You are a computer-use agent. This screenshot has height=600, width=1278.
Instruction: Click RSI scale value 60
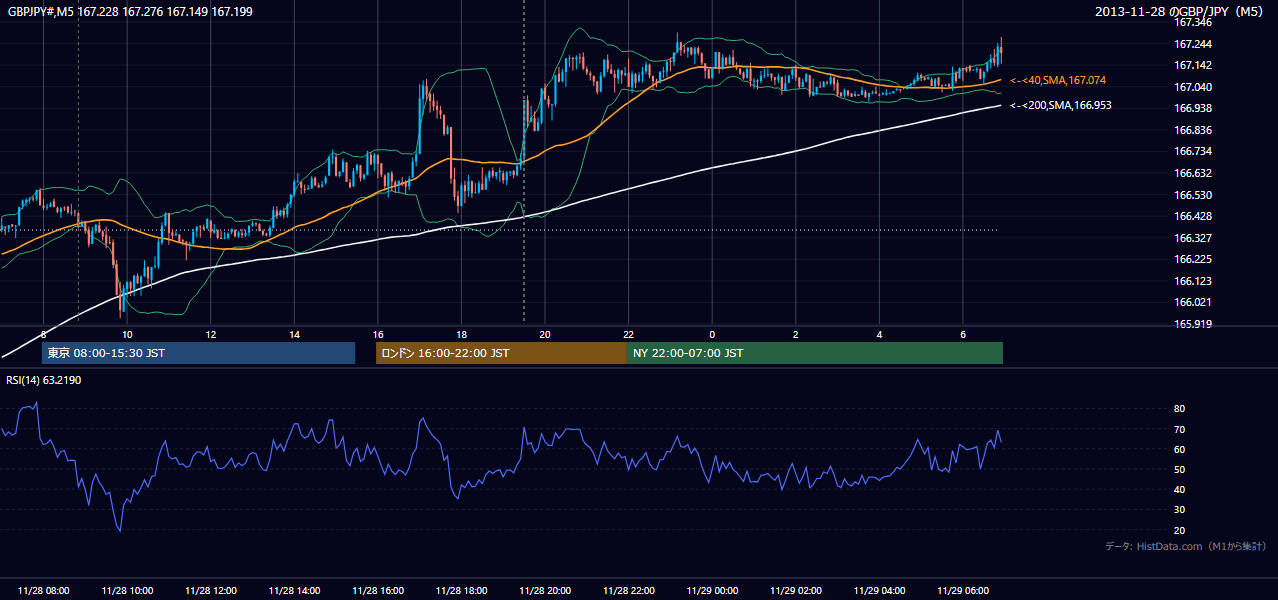click(x=1180, y=449)
